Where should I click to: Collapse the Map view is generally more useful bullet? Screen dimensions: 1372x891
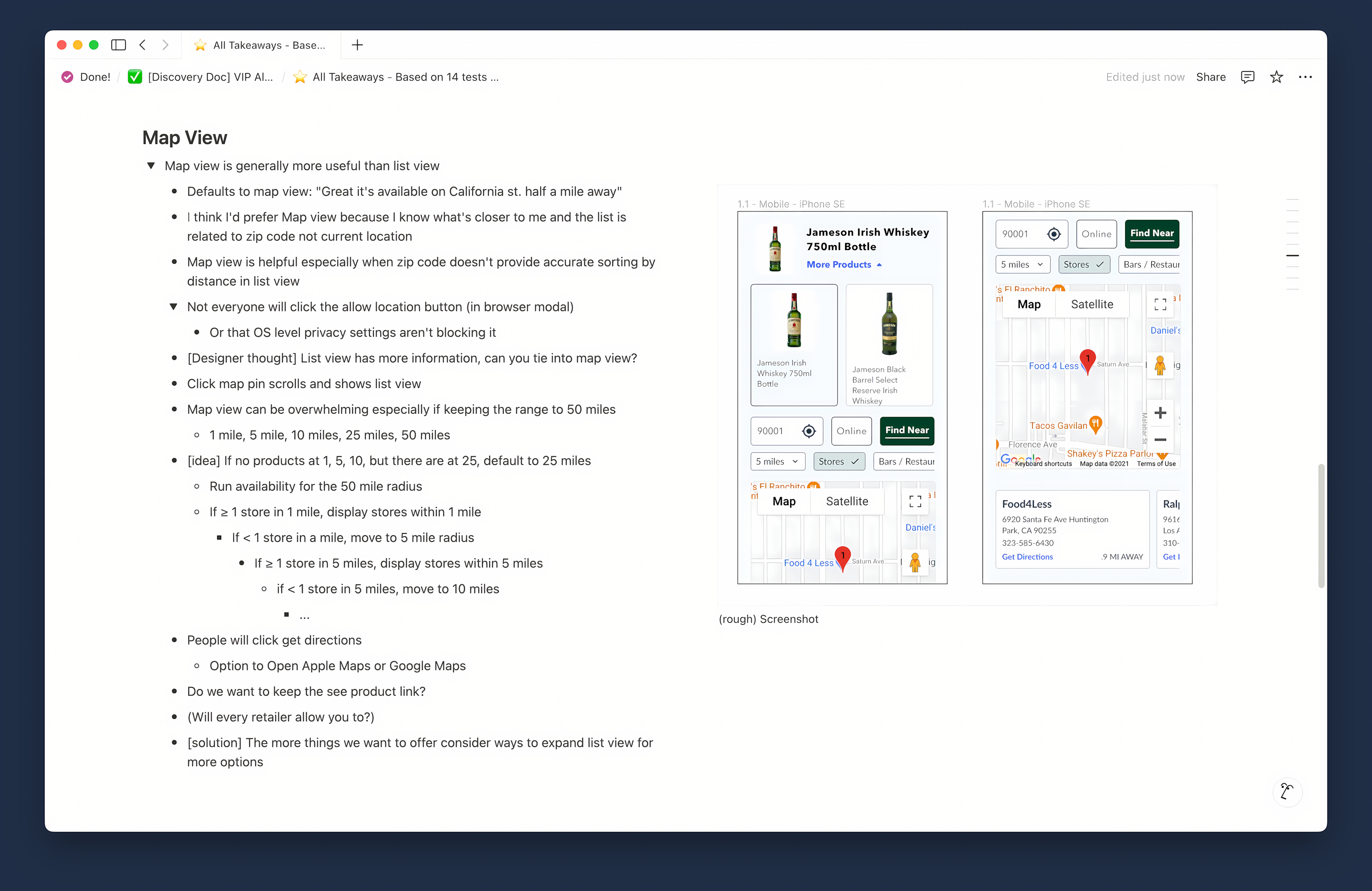pyautogui.click(x=151, y=165)
